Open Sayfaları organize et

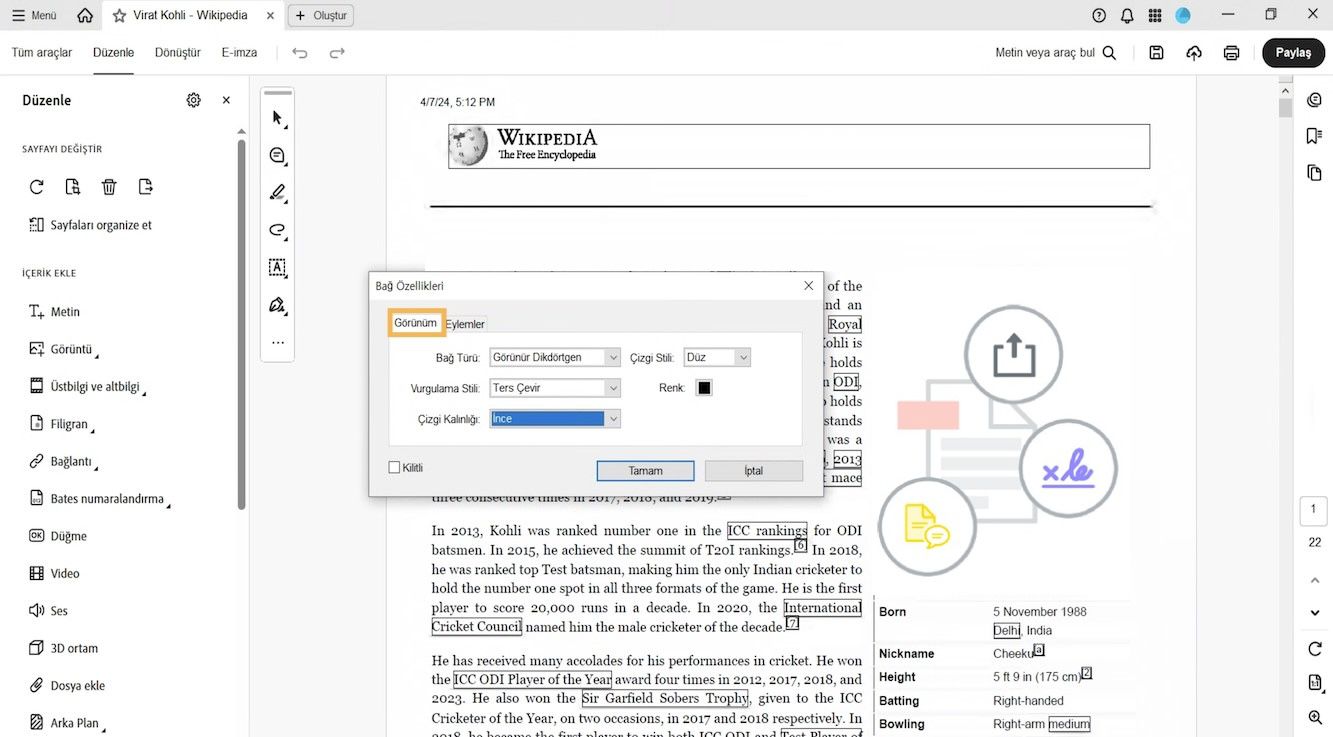90,225
